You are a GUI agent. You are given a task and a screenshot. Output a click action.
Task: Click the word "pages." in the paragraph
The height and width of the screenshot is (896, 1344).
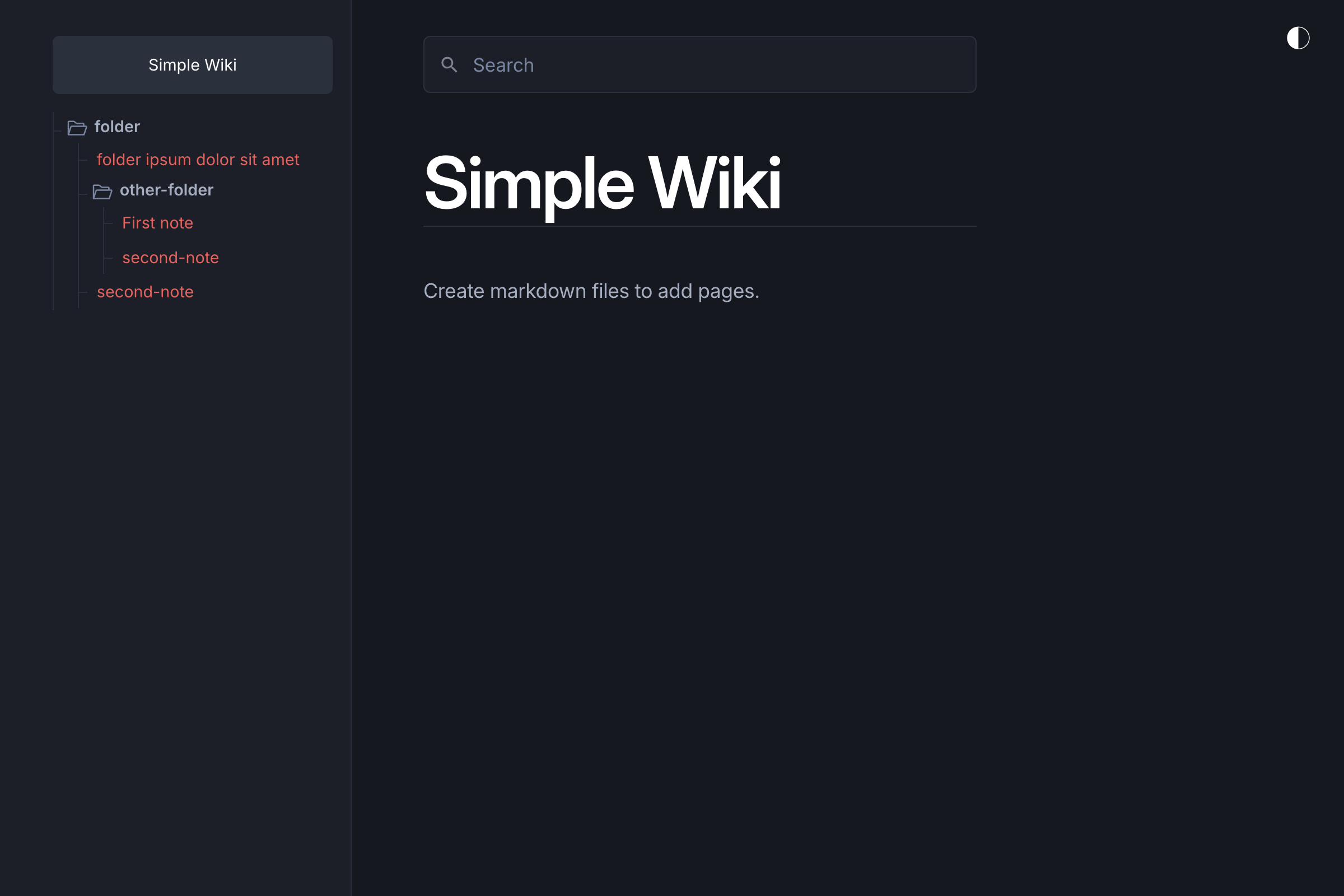point(729,291)
